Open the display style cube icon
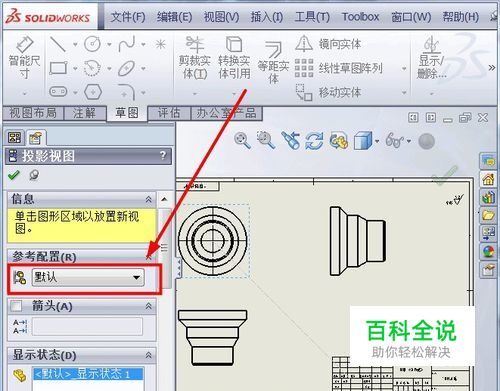This screenshot has width=500, height=391. click(363, 141)
